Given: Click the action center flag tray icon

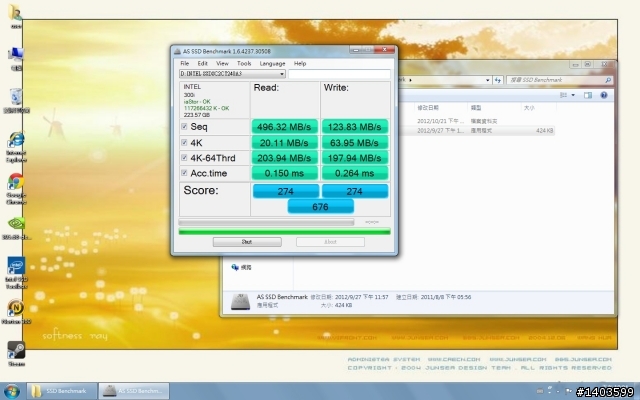Looking at the screenshot, I should 569,391.
